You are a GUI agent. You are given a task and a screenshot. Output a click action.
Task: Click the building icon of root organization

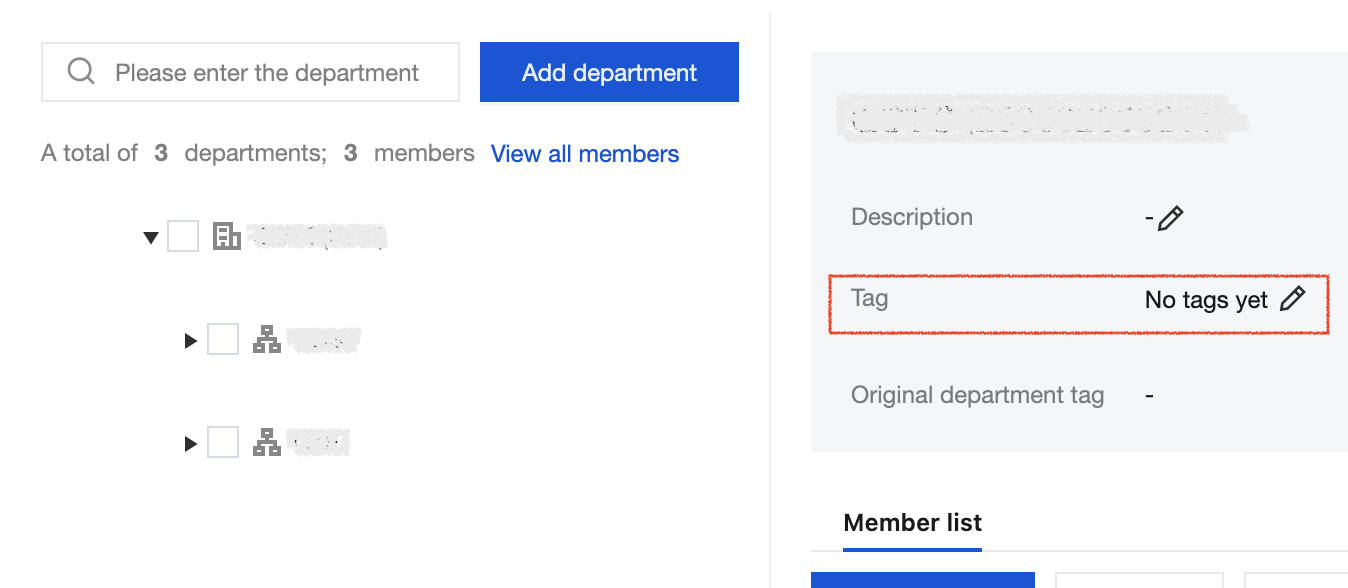coord(227,237)
